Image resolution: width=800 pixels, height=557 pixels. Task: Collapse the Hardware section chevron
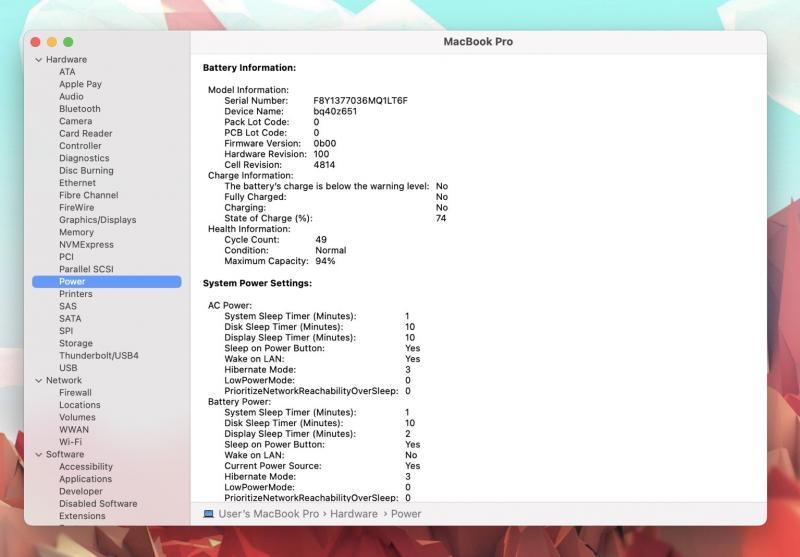tap(39, 60)
